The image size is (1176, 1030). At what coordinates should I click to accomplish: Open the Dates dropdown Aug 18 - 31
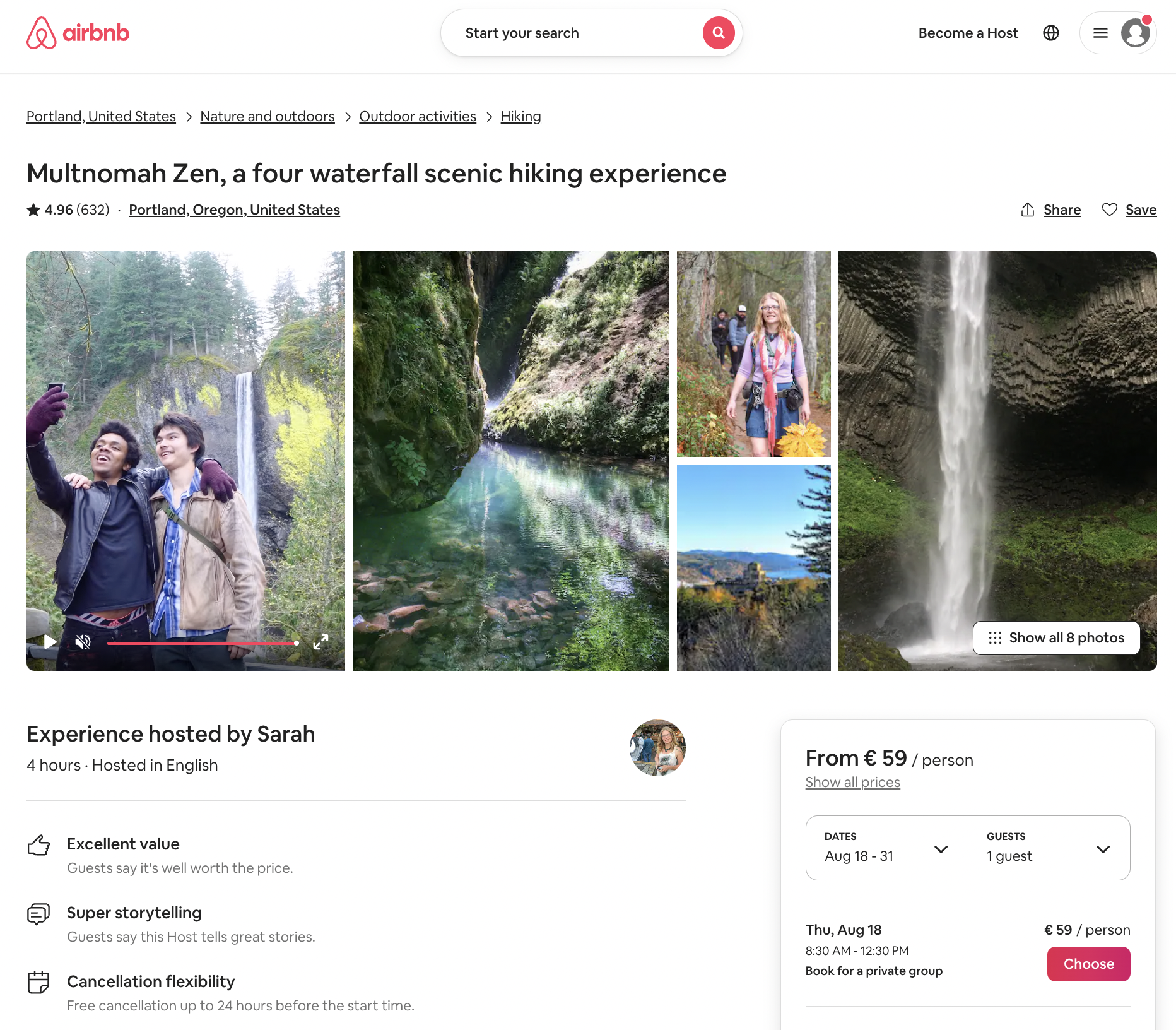[886, 848]
